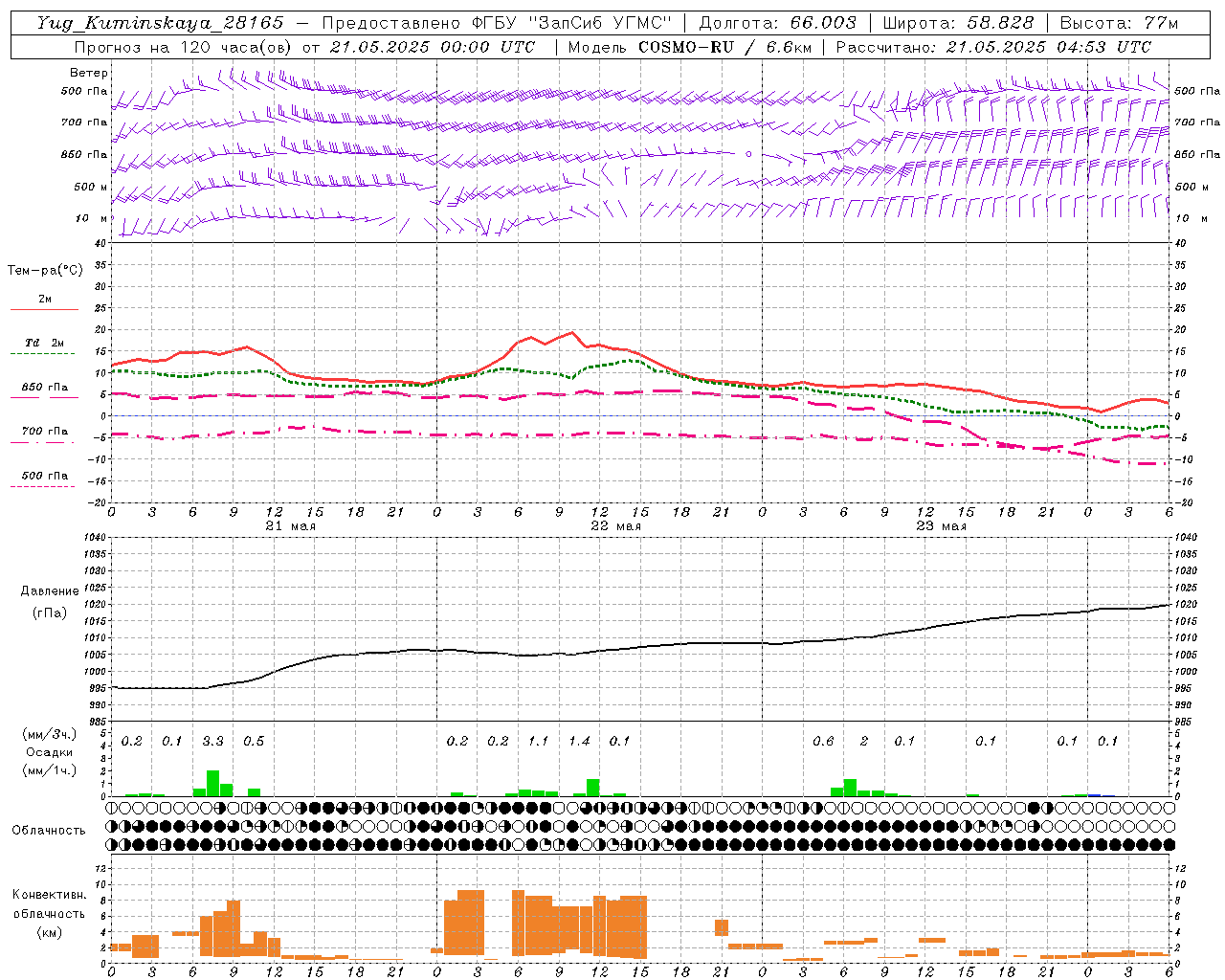Click the tallest green precipitation bar on 21 мая
Image resolution: width=1225 pixels, height=980 pixels.
click(x=212, y=783)
